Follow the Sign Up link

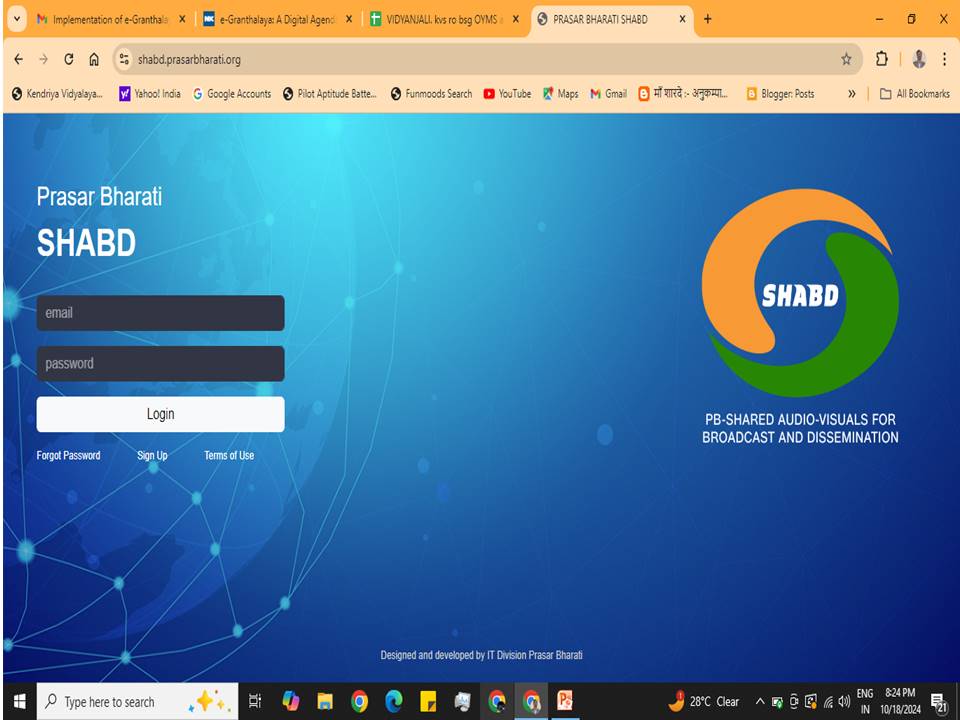pyautogui.click(x=152, y=455)
